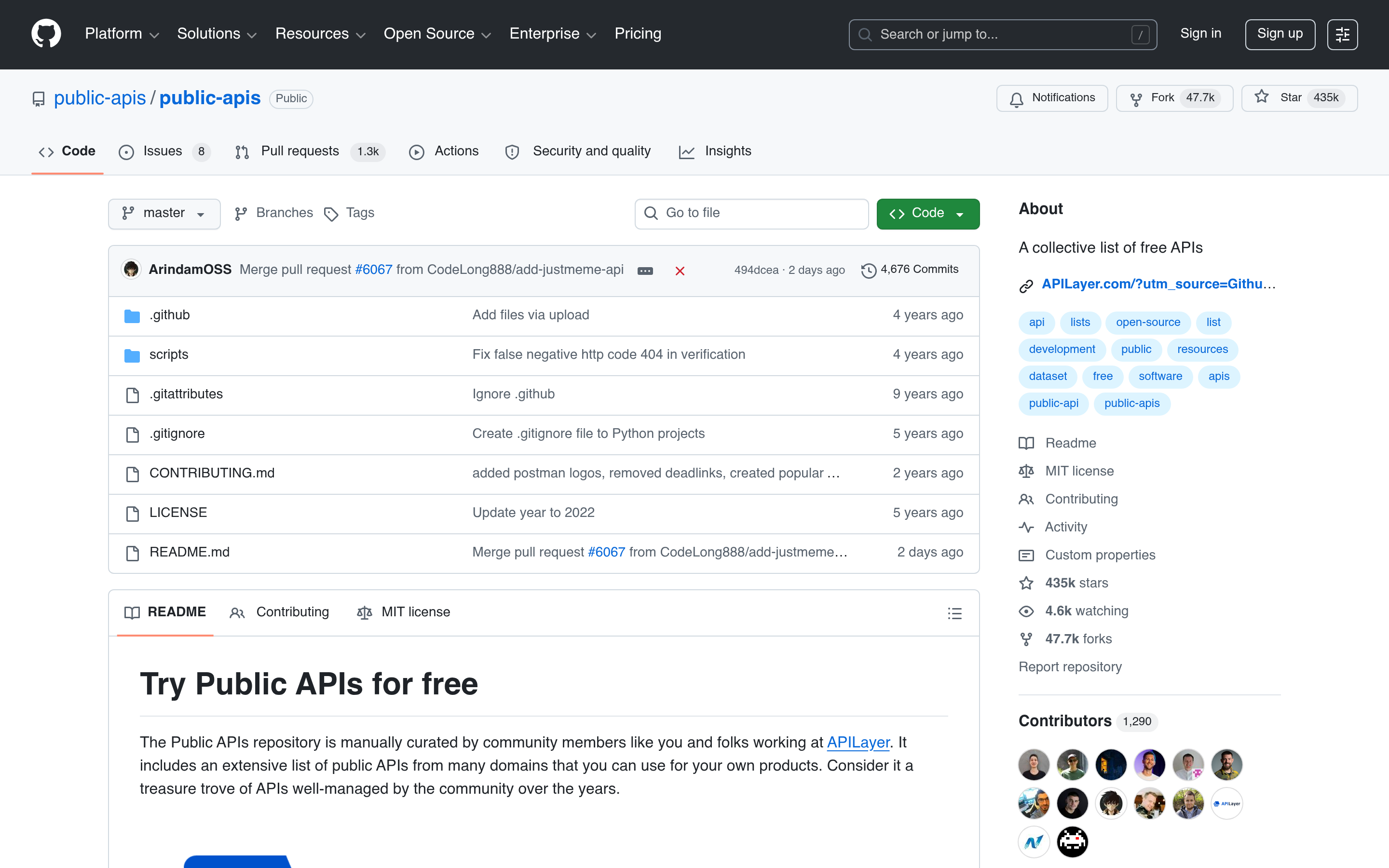Screen dimensions: 1389x868
Task: Open README.md file
Action: tap(190, 552)
